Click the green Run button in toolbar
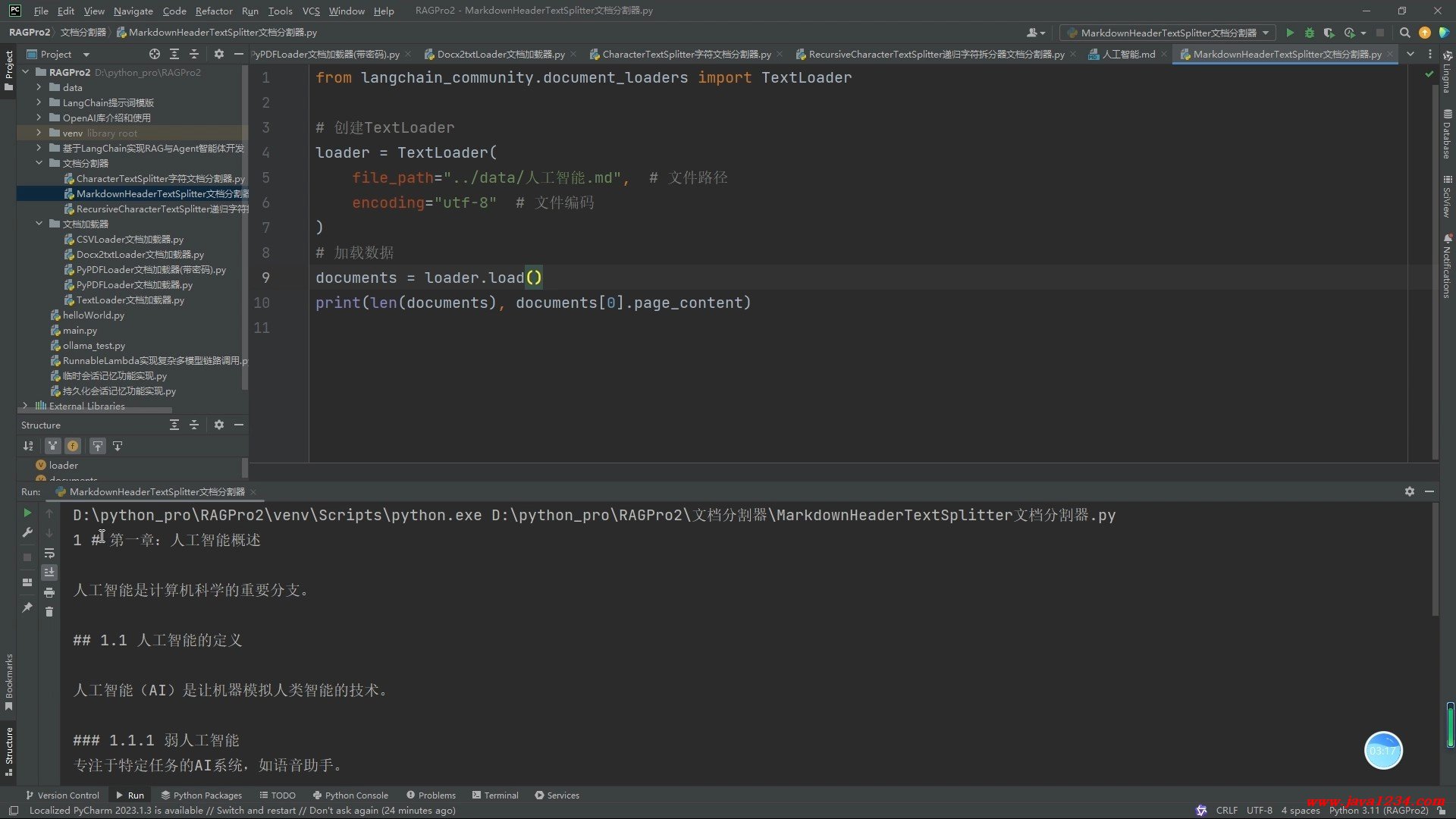1456x819 pixels. click(x=1290, y=33)
